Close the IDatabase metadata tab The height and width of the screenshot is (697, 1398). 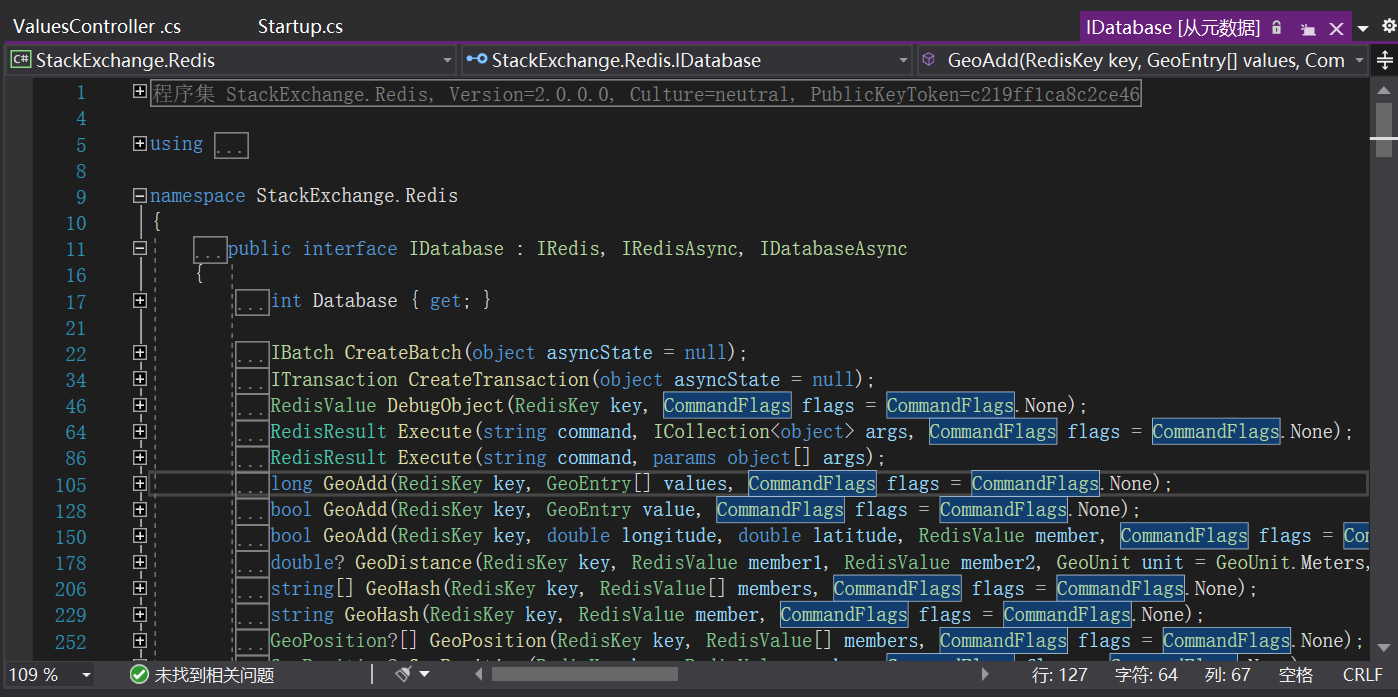(1336, 29)
